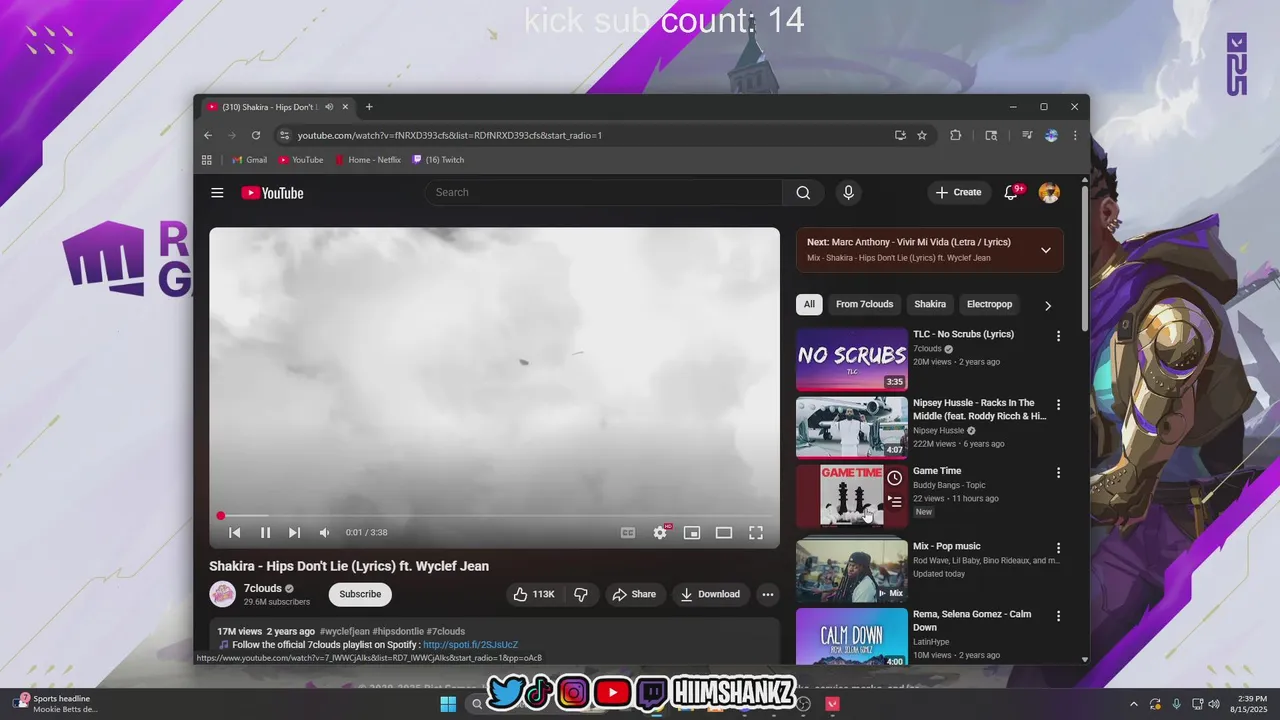The width and height of the screenshot is (1280, 720).
Task: Search with your voice microphone icon
Action: pos(848,193)
